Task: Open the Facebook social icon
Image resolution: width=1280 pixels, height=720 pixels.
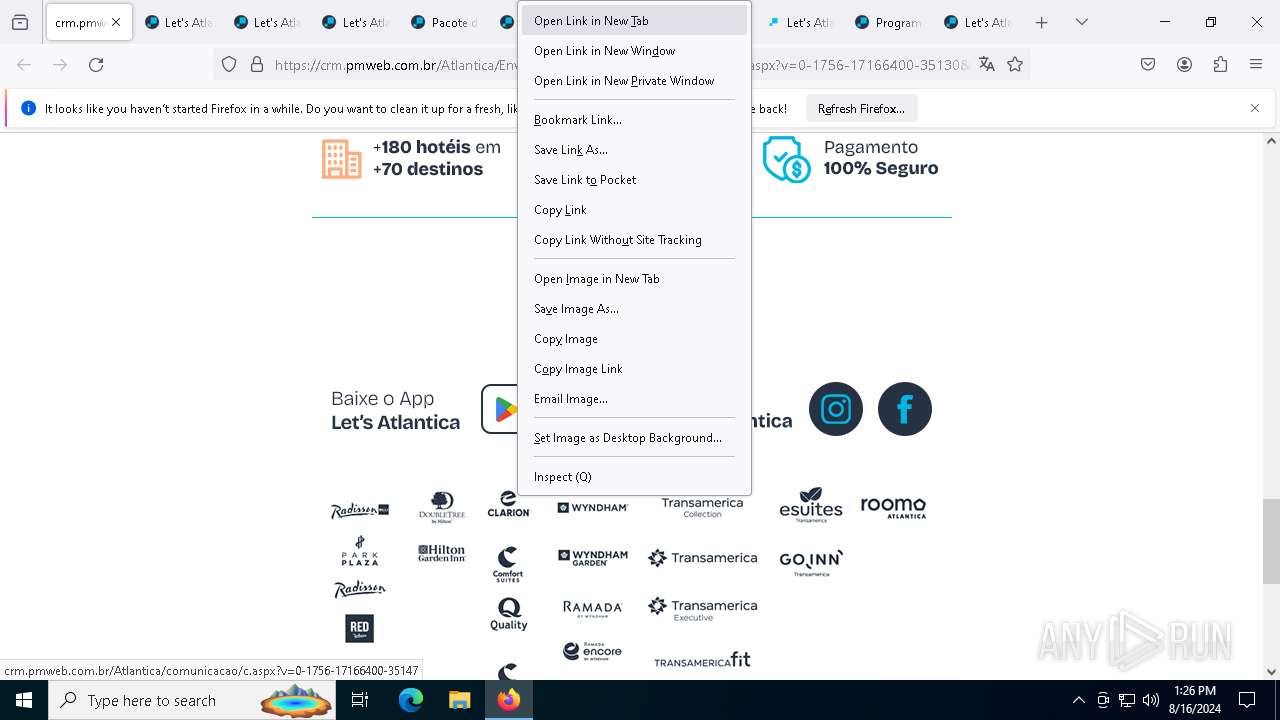Action: pos(905,409)
